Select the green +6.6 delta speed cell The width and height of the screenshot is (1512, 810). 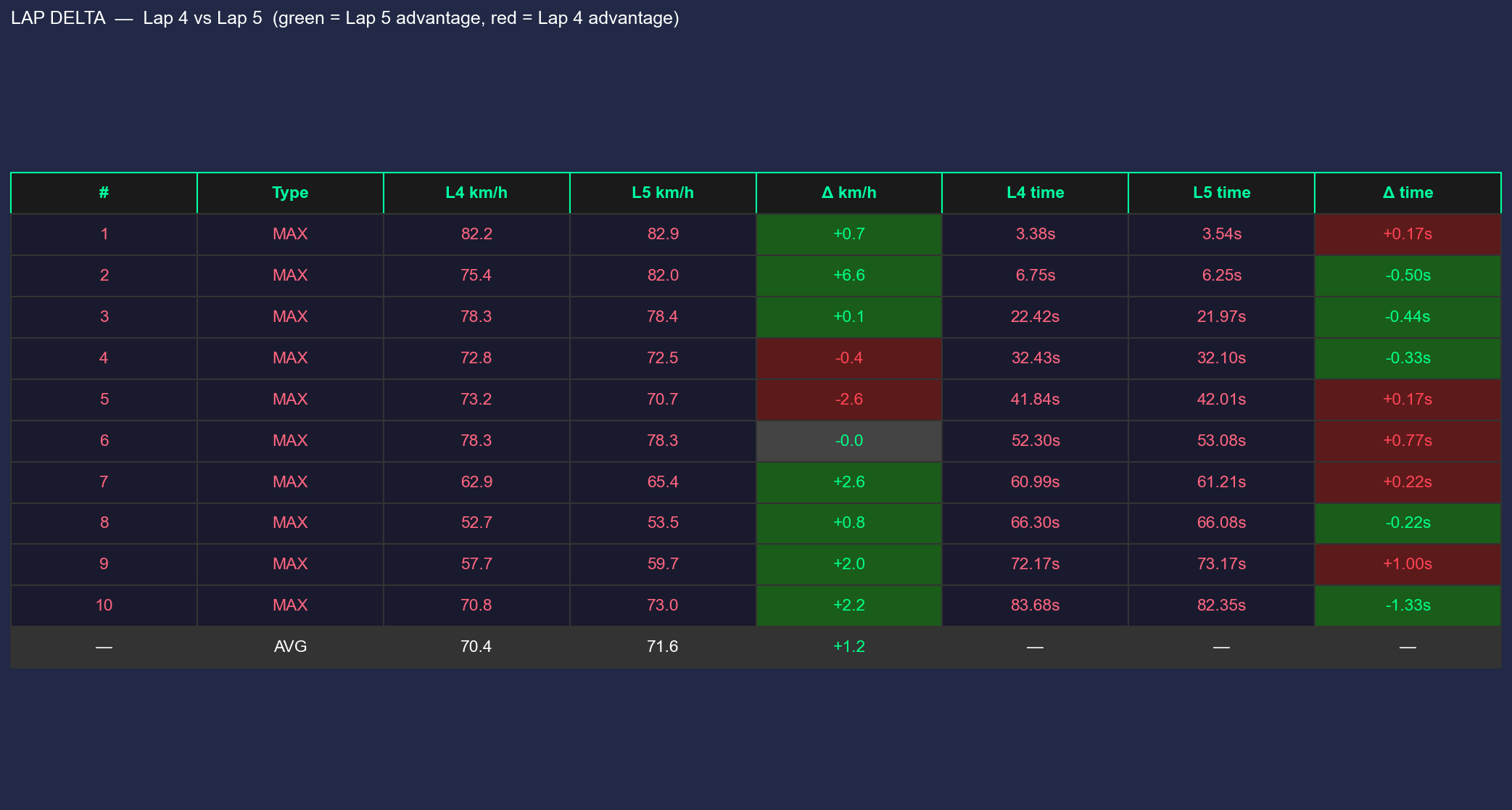point(848,276)
